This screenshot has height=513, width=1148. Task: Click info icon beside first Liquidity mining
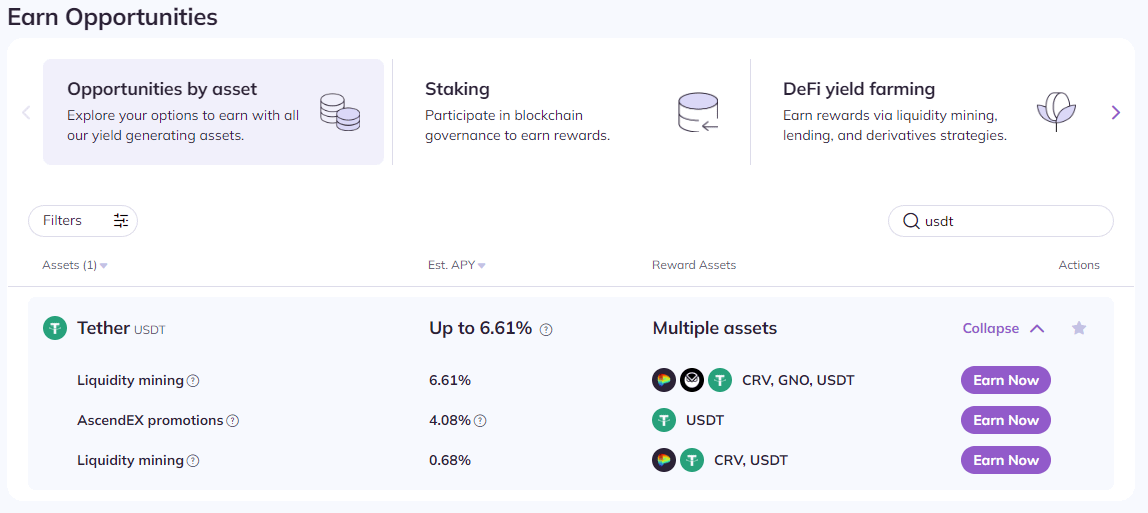point(193,381)
